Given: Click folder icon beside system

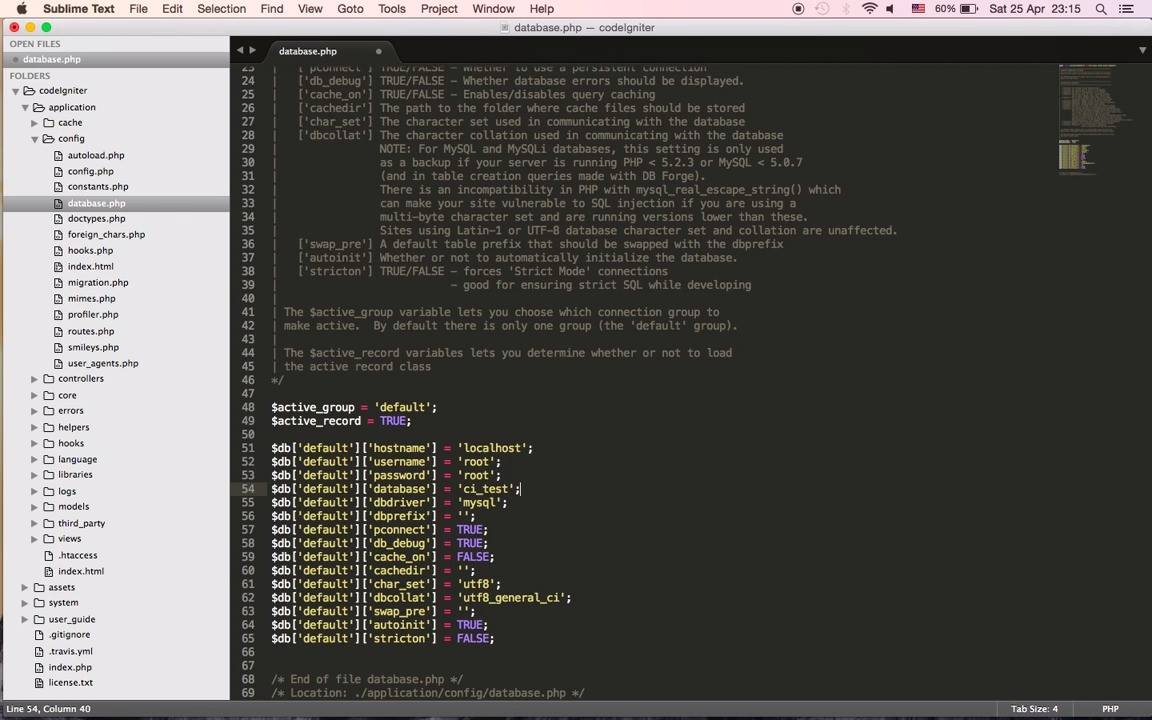Looking at the screenshot, I should click(x=40, y=603).
